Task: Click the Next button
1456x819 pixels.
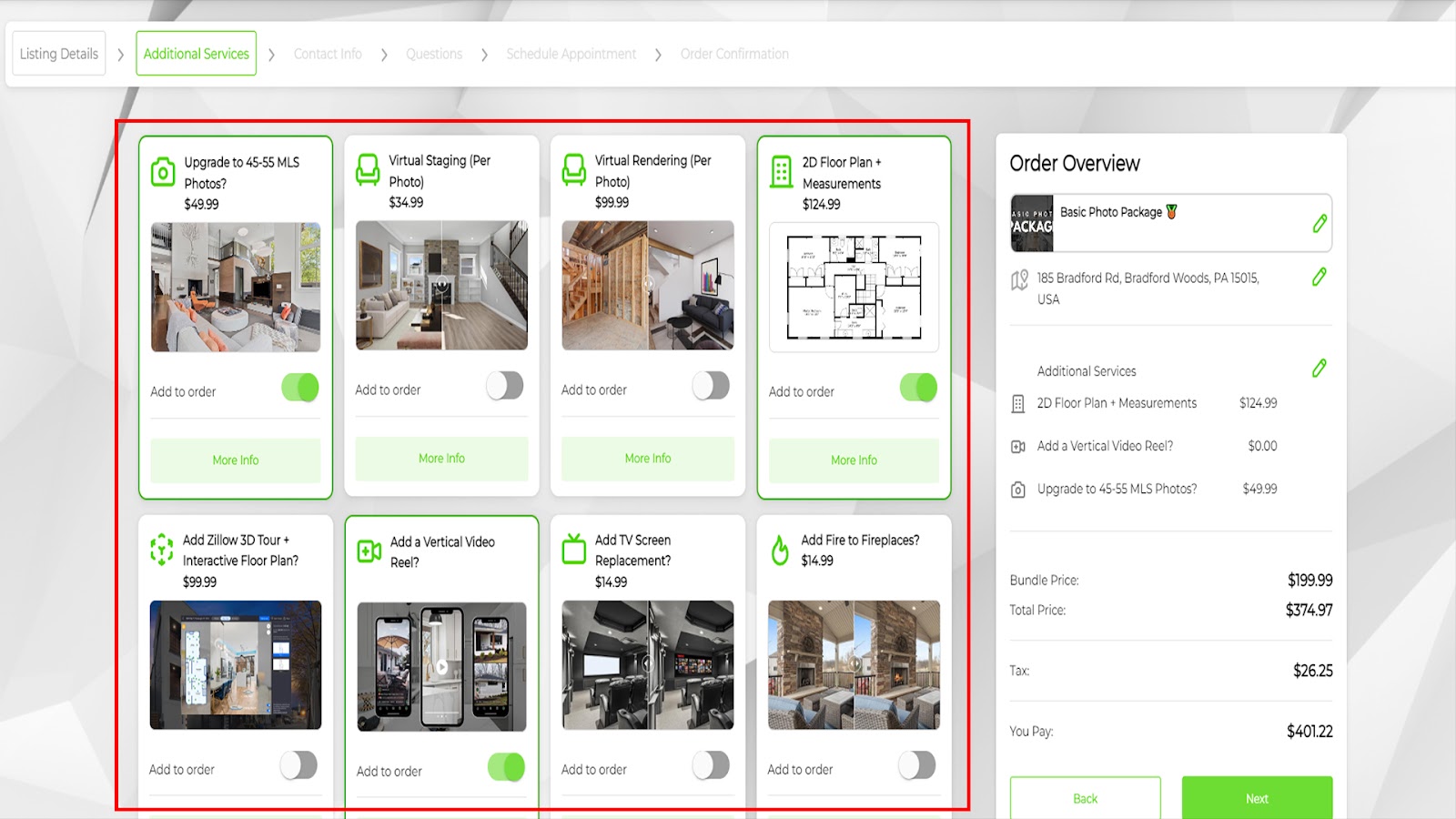Action: point(1257,798)
